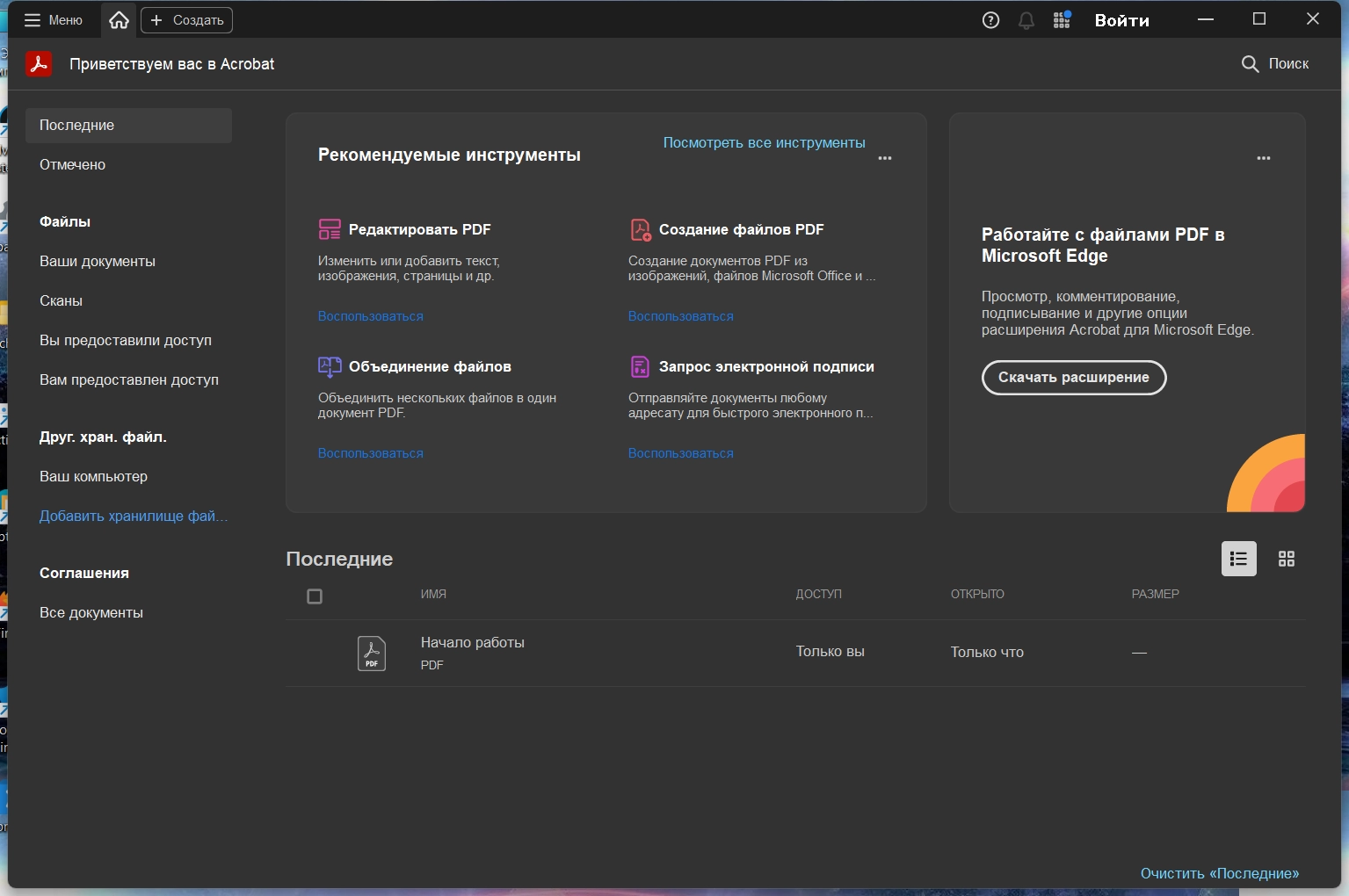Open Microsoft Edge card three-dot menu
This screenshot has height=896, width=1349.
[1263, 158]
